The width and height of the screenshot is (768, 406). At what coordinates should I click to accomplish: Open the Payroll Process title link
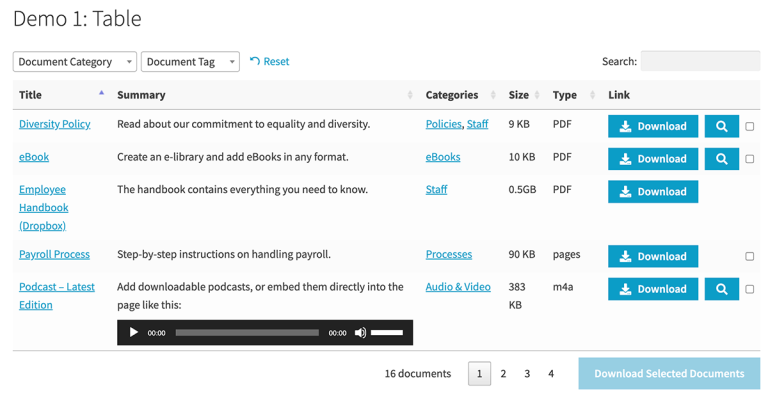pyautogui.click(x=54, y=254)
